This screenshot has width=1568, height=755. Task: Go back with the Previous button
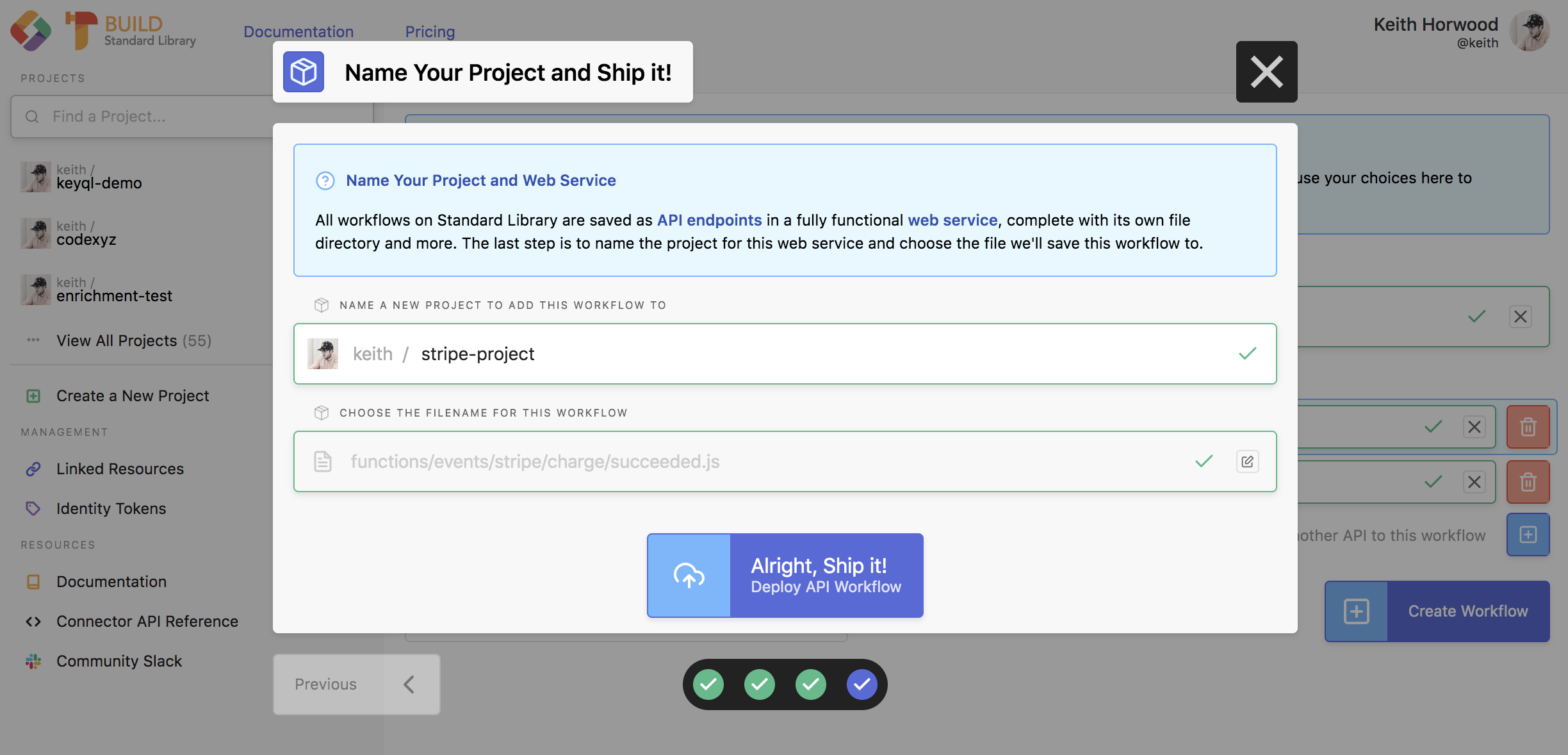click(356, 684)
